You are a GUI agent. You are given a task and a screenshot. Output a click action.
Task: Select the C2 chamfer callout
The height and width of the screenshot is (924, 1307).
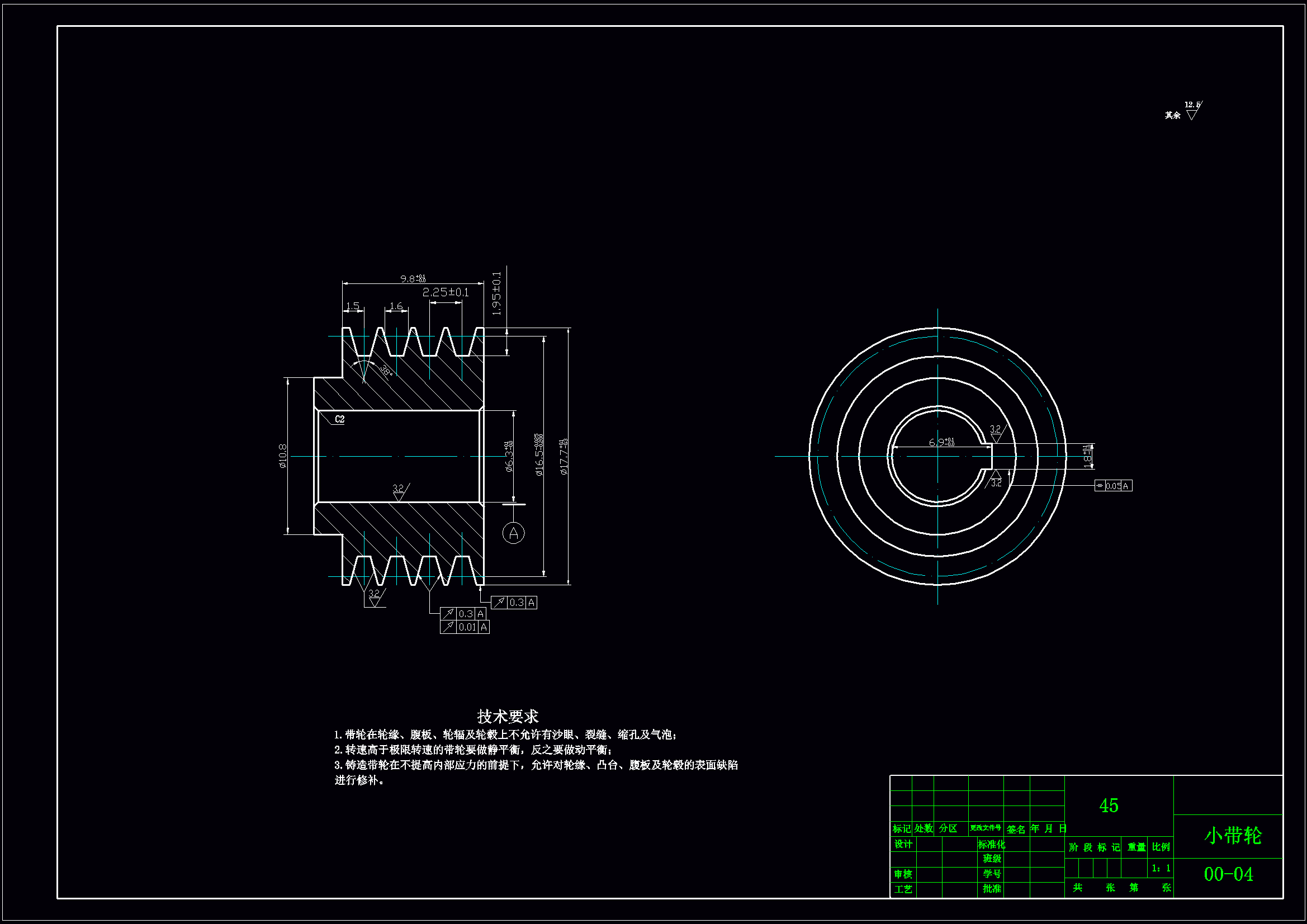click(x=339, y=419)
